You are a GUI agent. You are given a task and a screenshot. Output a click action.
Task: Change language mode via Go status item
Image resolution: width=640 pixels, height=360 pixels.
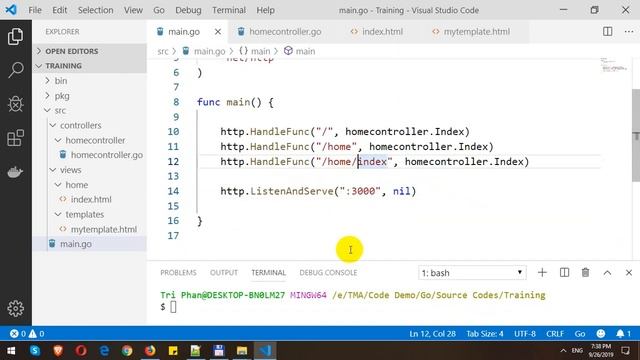click(580, 334)
